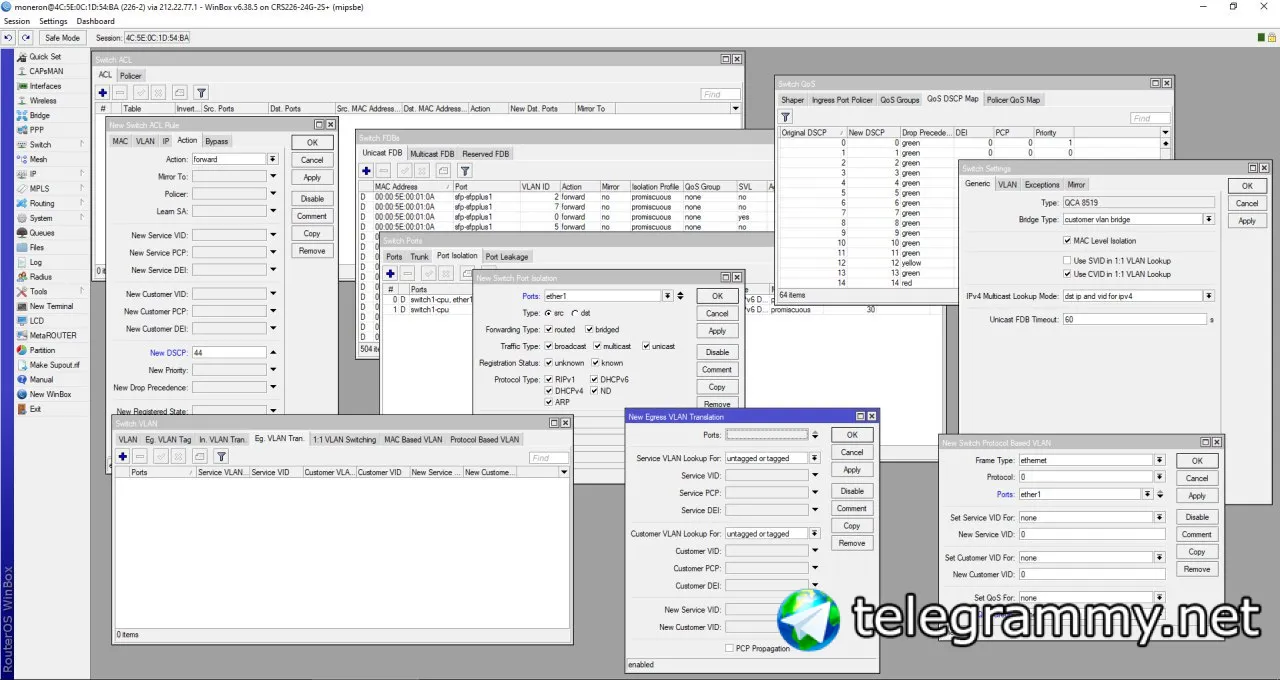Select the src type radio button
Image resolution: width=1280 pixels, height=680 pixels.
[x=547, y=313]
